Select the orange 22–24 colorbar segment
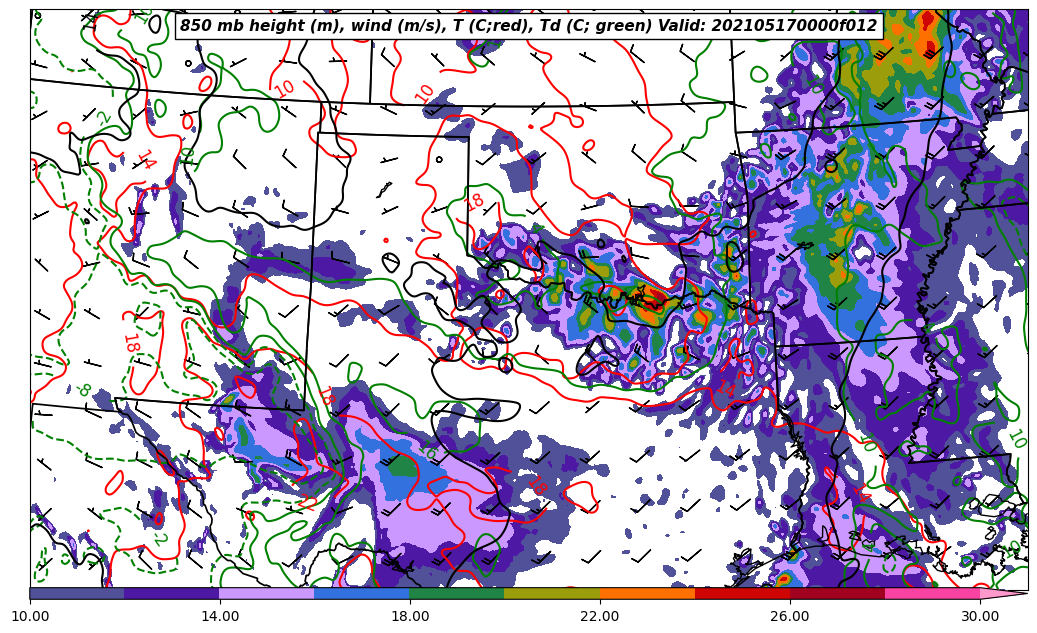The height and width of the screenshot is (633, 1037). (x=647, y=593)
